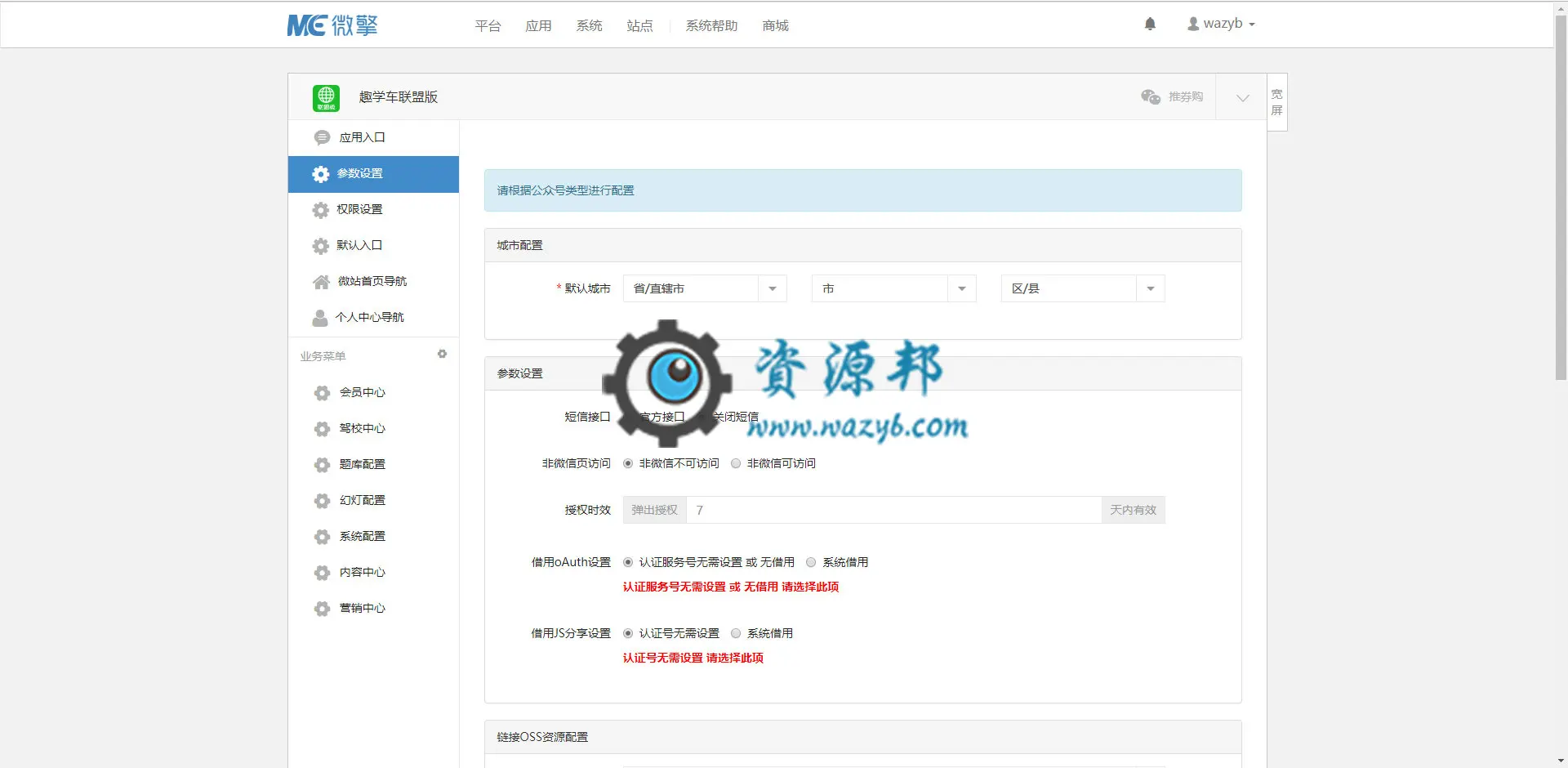
Task: Click the WeChat 推荐购 icon
Action: 1151,96
